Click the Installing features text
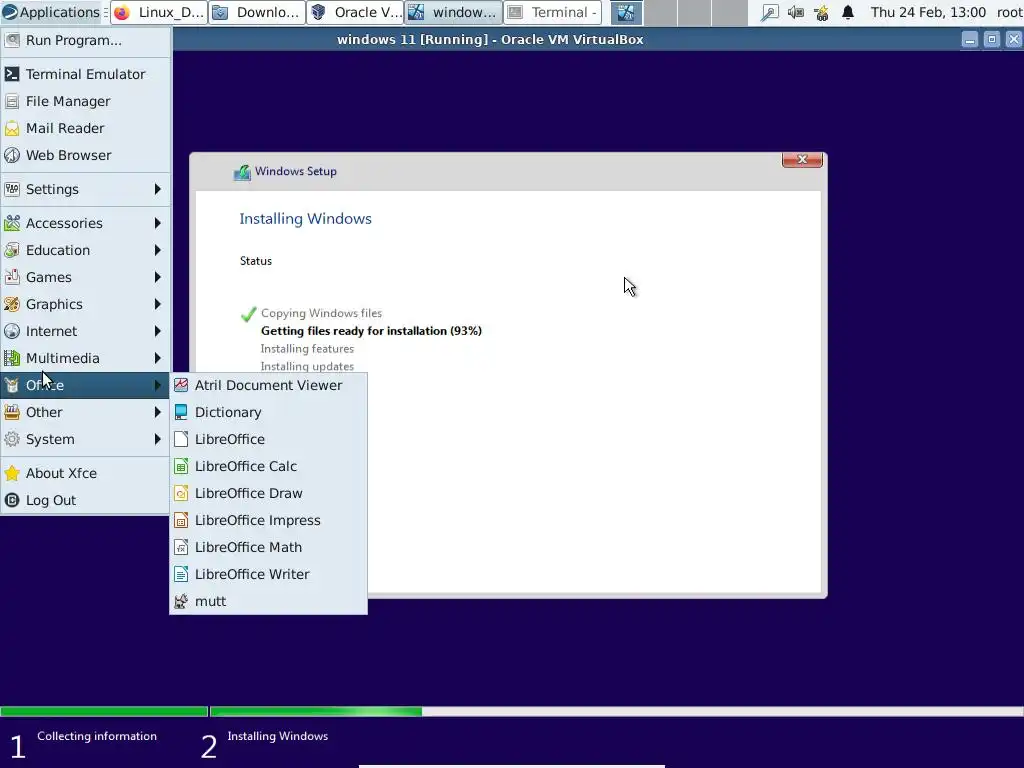The width and height of the screenshot is (1024, 768). [307, 349]
